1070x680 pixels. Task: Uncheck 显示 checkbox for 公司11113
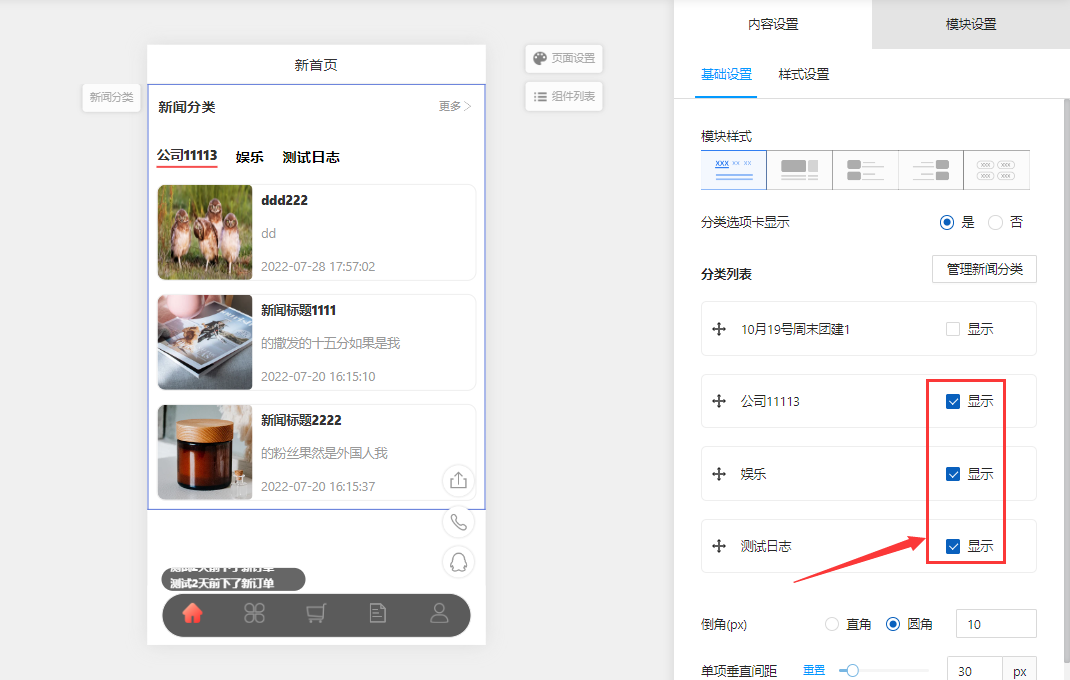click(x=953, y=402)
